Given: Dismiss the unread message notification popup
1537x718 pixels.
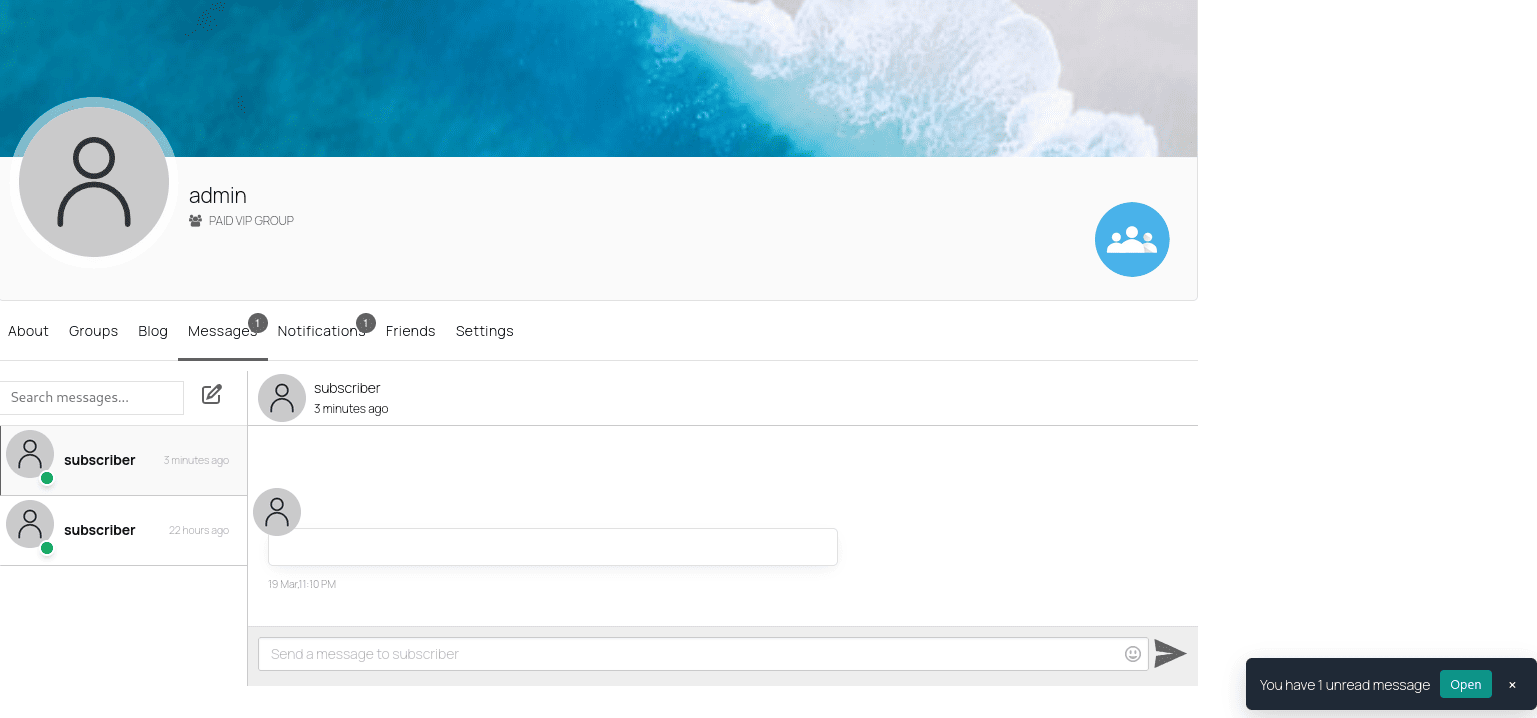Looking at the screenshot, I should pos(1512,685).
